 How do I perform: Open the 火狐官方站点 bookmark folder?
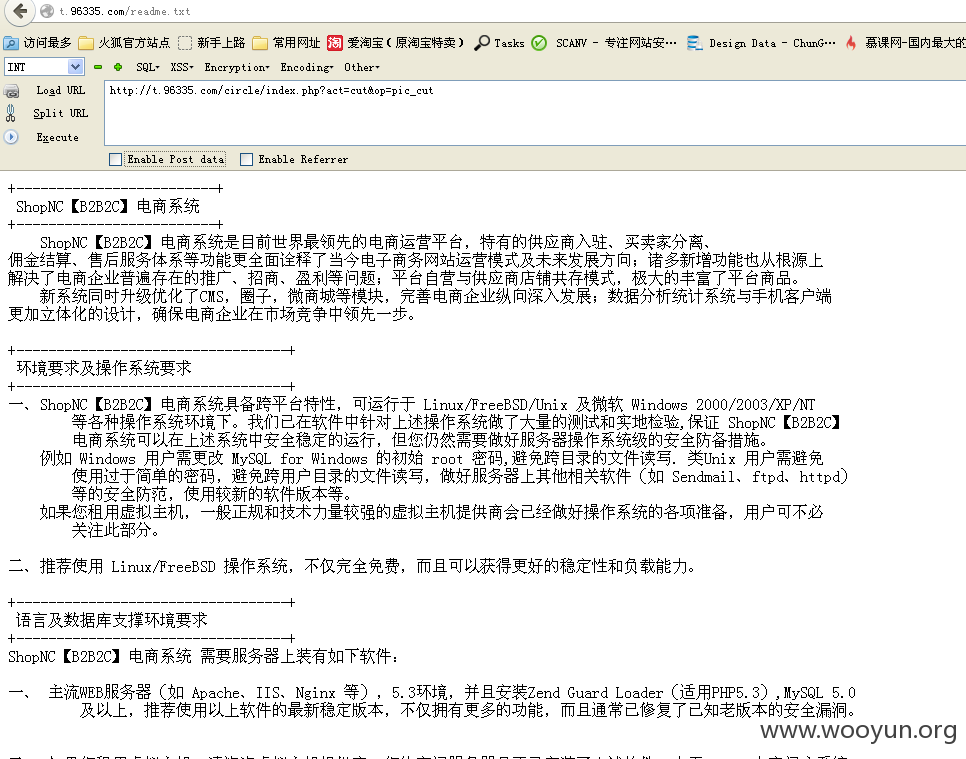(x=124, y=43)
